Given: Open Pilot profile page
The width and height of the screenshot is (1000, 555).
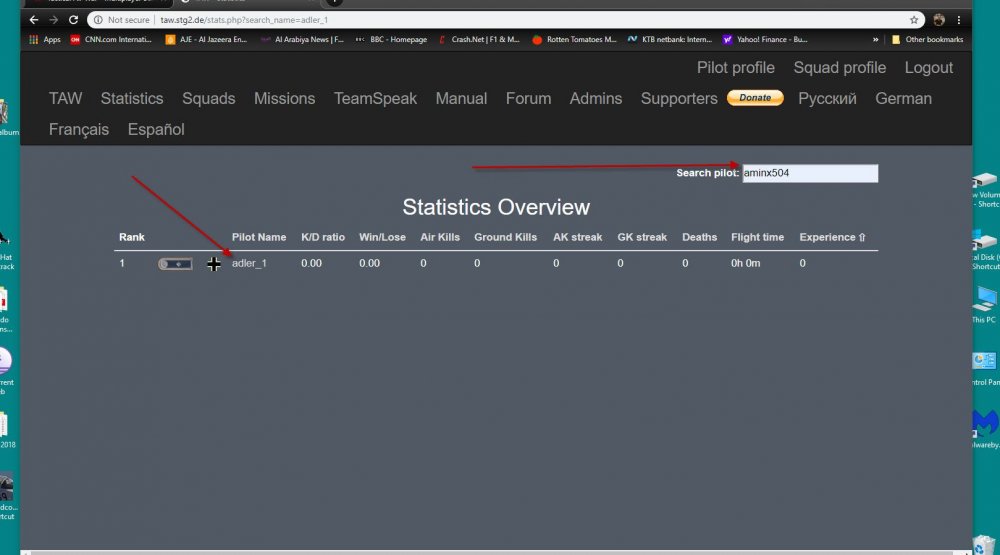Looking at the screenshot, I should click(x=735, y=68).
